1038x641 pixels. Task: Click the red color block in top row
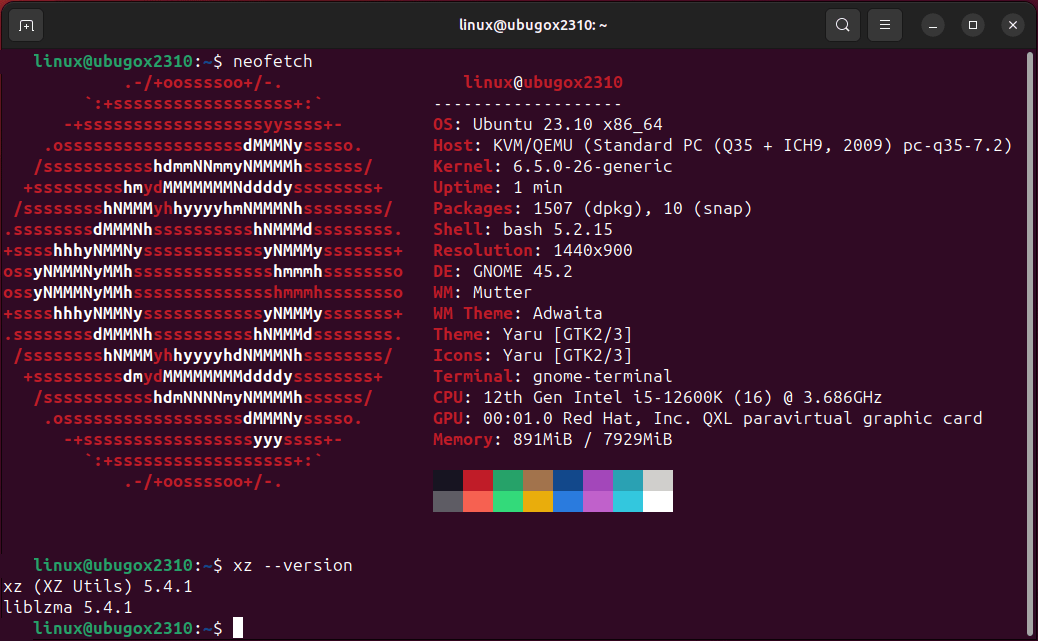point(478,480)
